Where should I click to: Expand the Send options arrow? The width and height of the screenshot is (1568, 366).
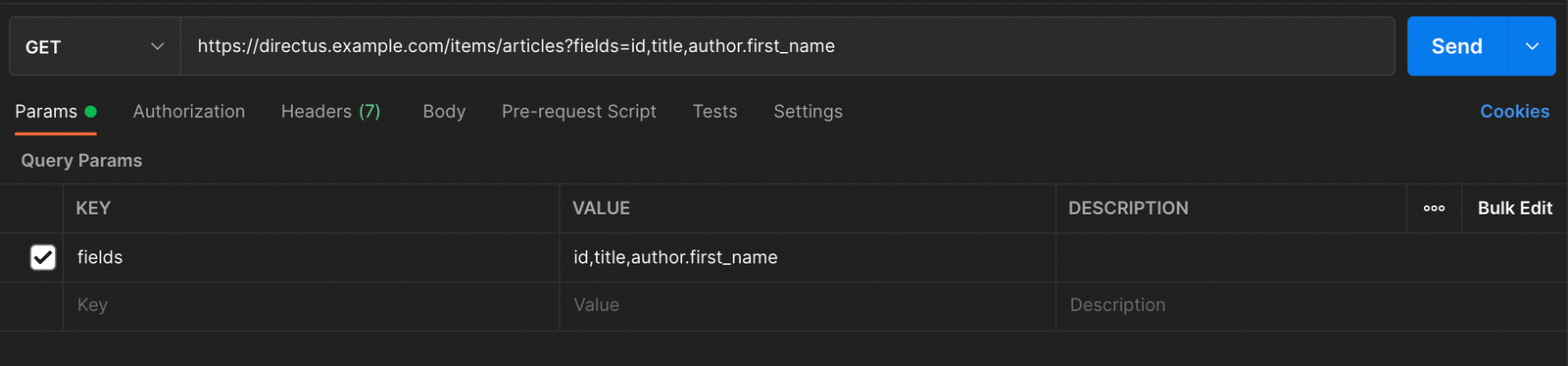click(1532, 46)
